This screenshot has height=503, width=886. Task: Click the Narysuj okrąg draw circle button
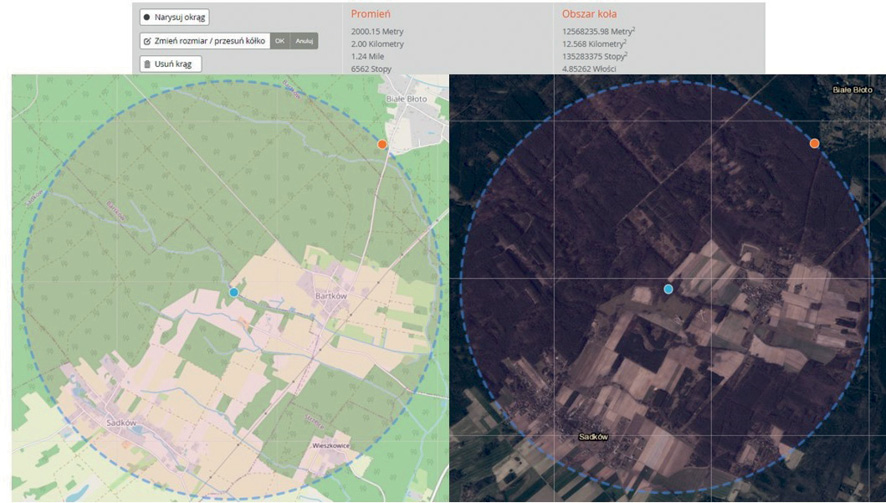point(174,17)
